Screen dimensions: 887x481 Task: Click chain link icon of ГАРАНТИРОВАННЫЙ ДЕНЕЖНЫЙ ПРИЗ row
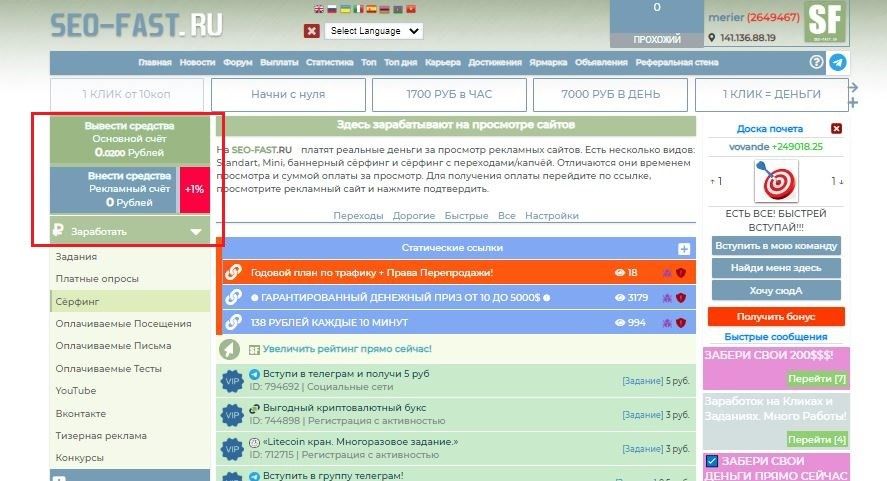pos(233,297)
